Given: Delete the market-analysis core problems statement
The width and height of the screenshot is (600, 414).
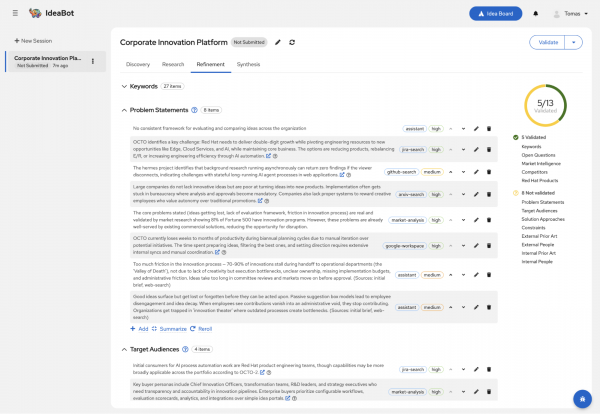Looking at the screenshot, I should point(489,220).
